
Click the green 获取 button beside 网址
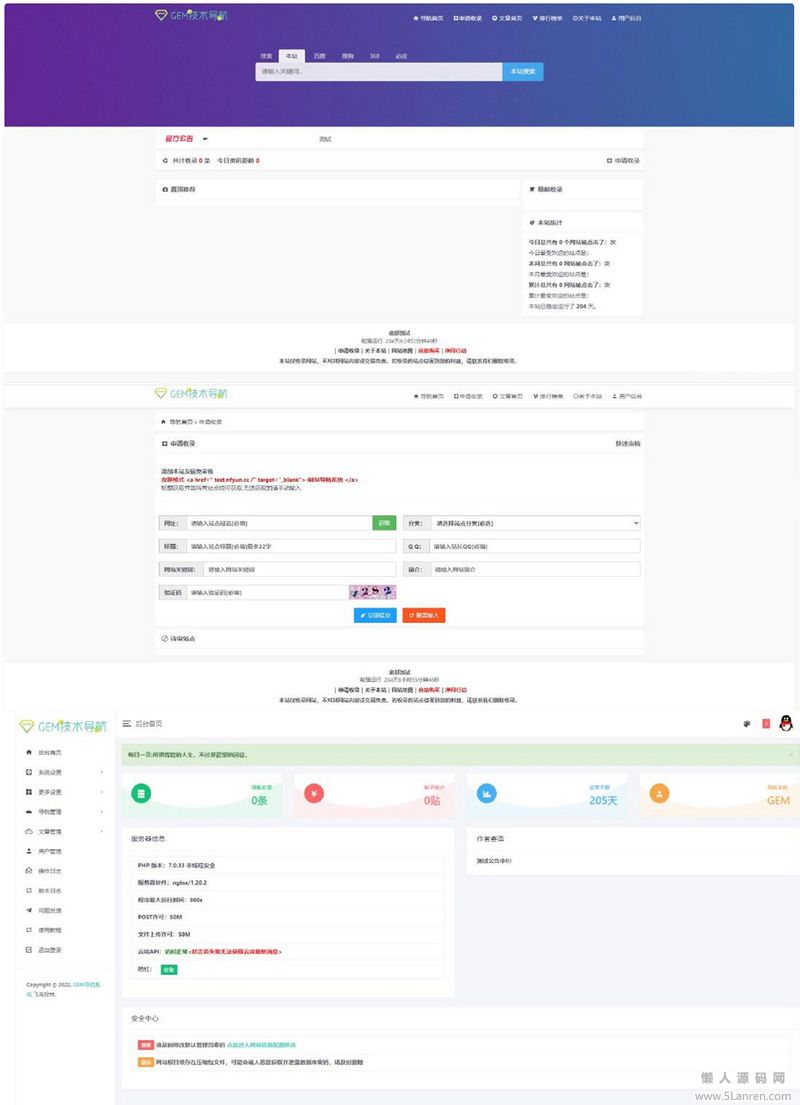click(x=383, y=523)
